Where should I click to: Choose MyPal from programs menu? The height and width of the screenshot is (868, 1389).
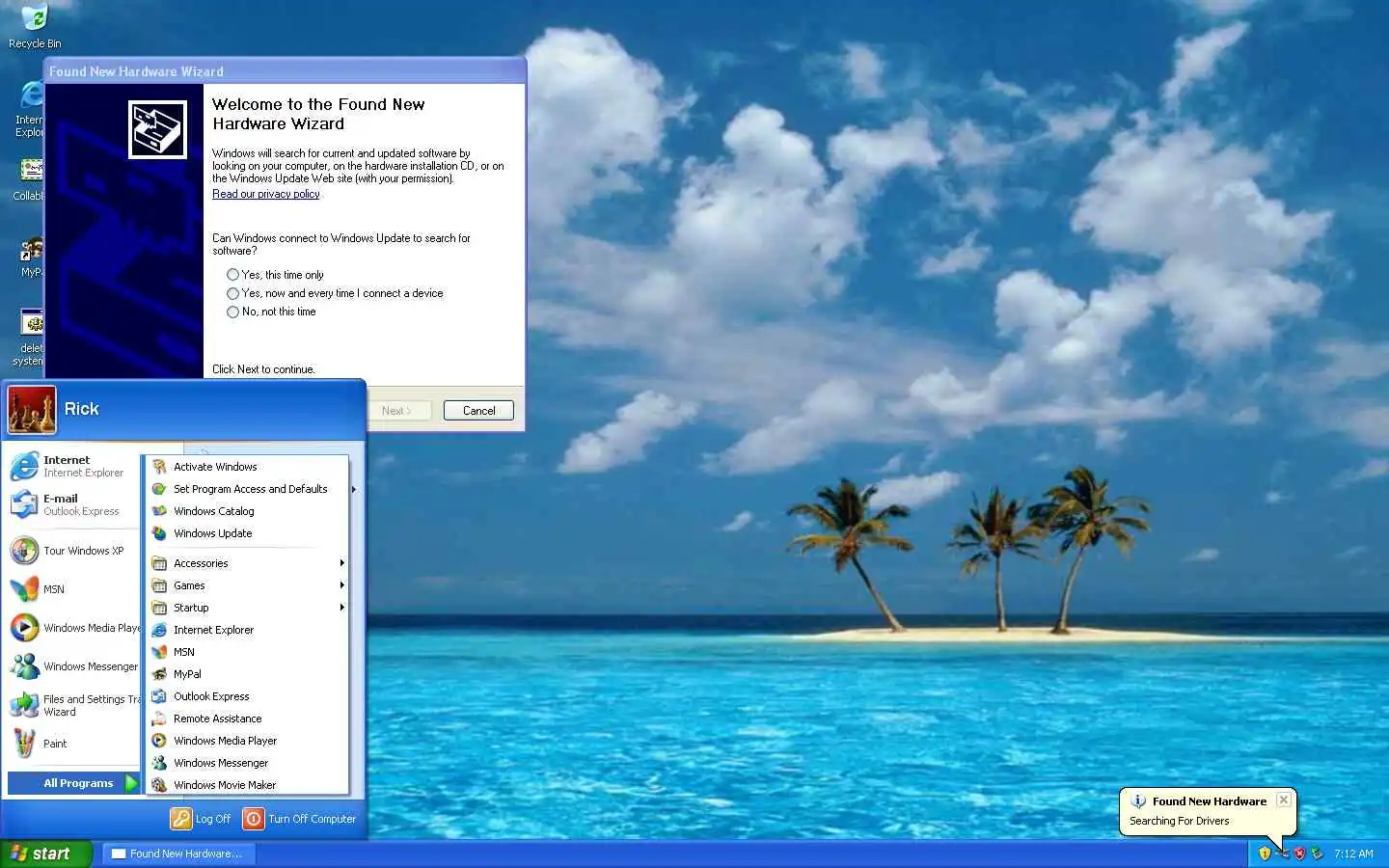coord(247,674)
